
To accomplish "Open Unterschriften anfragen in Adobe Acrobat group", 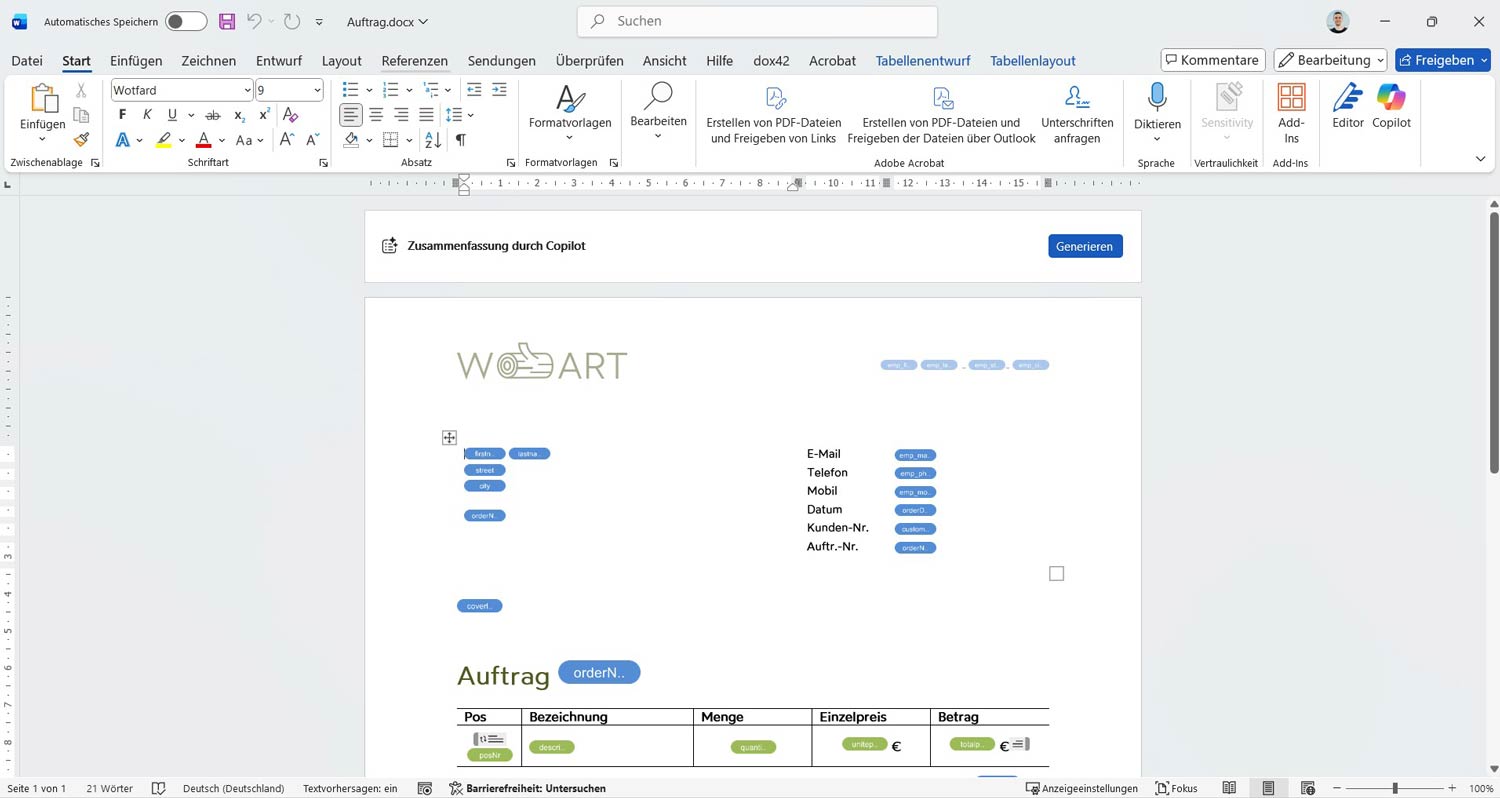I will click(1077, 110).
